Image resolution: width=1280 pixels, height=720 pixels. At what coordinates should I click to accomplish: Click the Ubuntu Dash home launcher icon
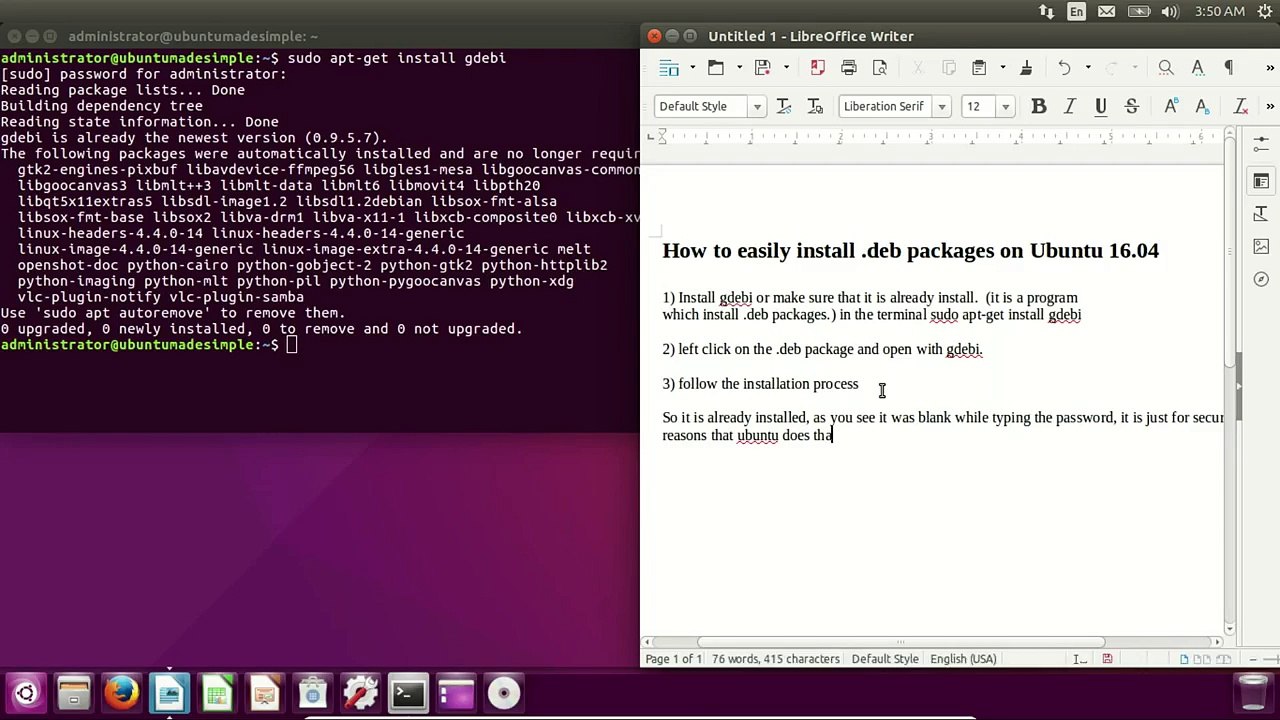26,693
